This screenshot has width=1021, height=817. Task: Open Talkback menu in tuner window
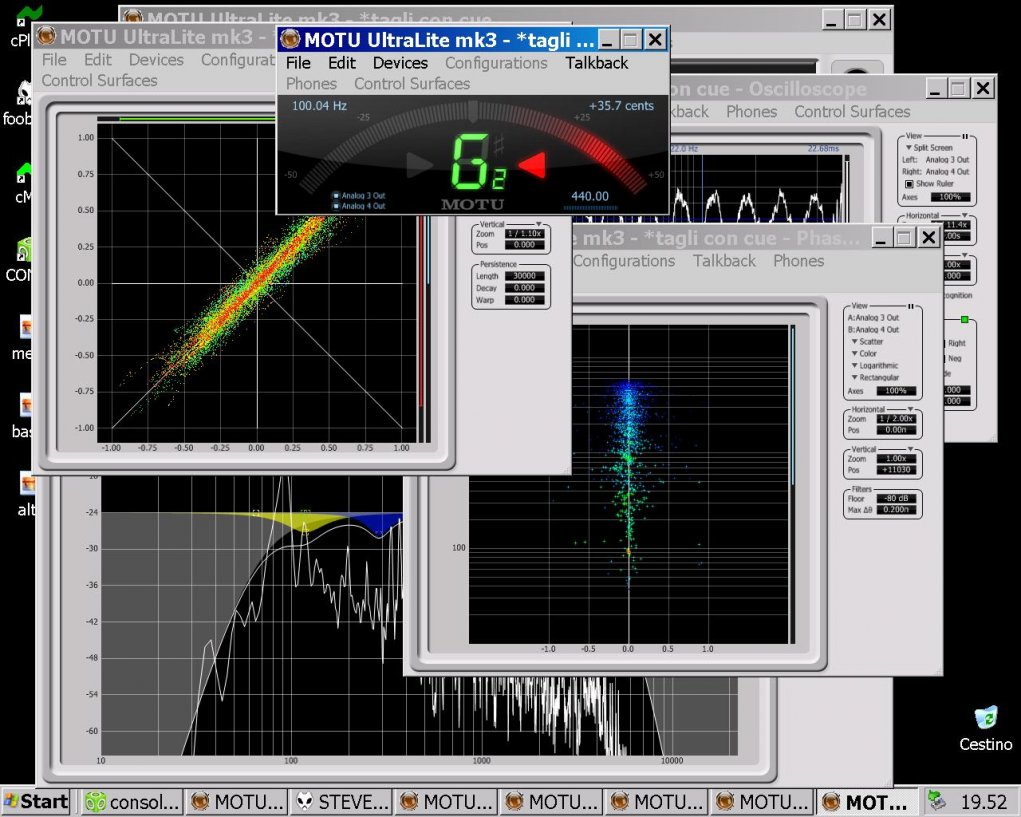click(596, 63)
